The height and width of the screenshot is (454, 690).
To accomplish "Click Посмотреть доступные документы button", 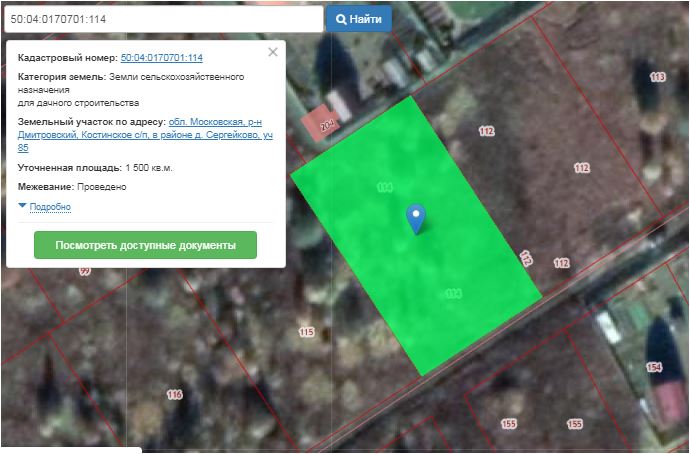I will pos(145,245).
